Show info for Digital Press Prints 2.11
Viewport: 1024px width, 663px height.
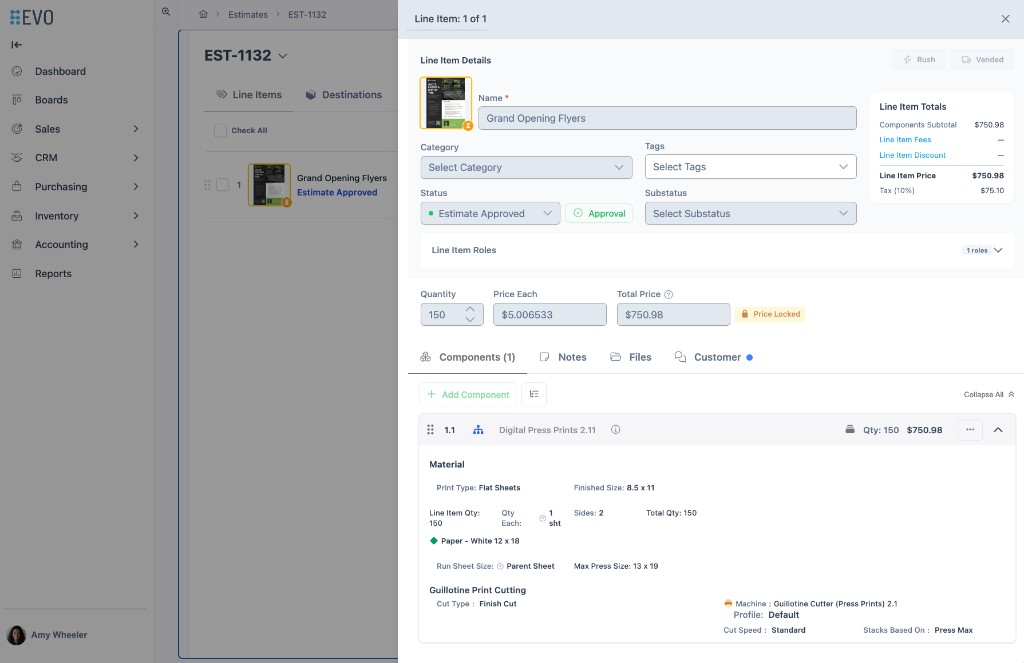tap(615, 430)
